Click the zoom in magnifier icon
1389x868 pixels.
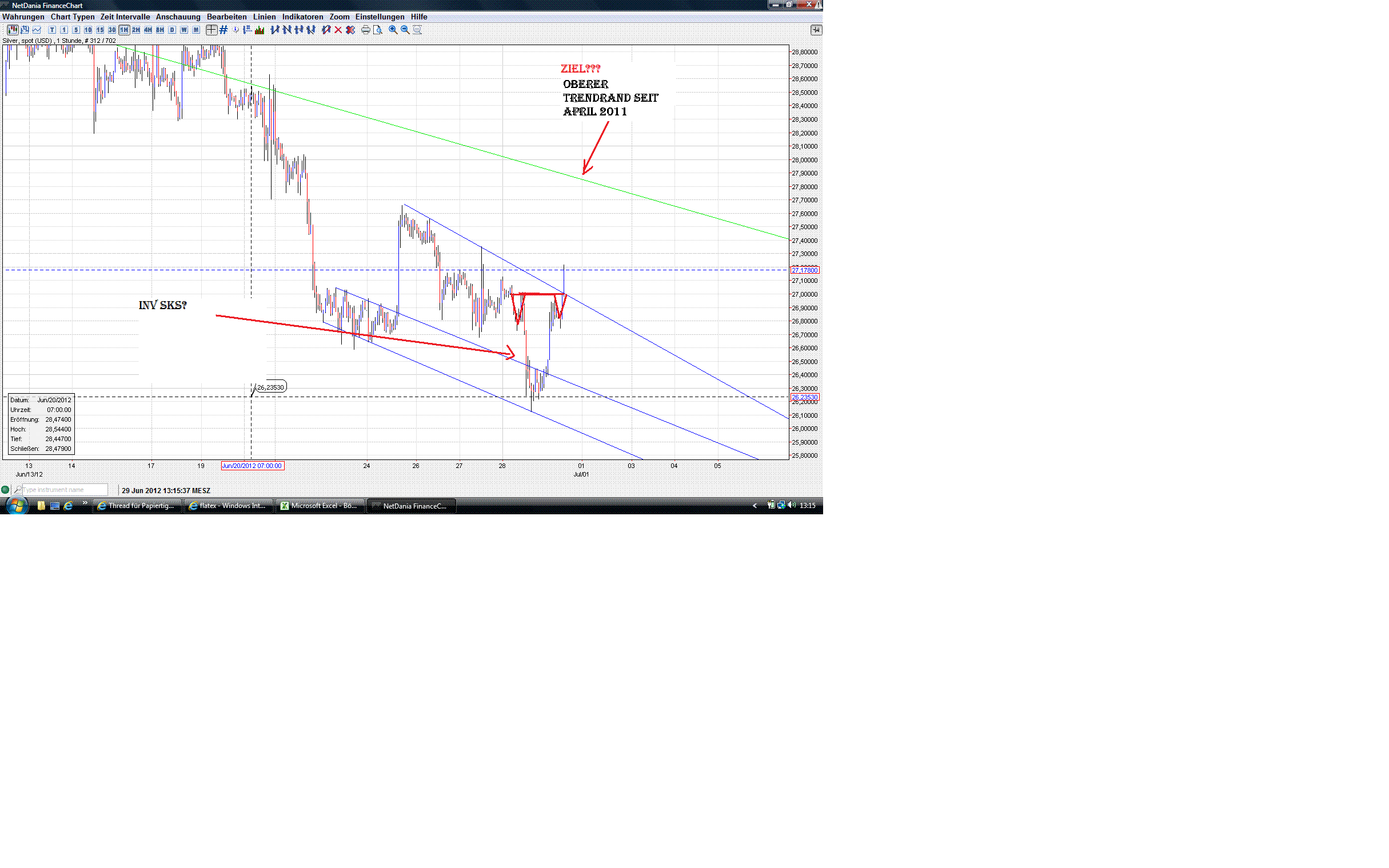tap(393, 30)
